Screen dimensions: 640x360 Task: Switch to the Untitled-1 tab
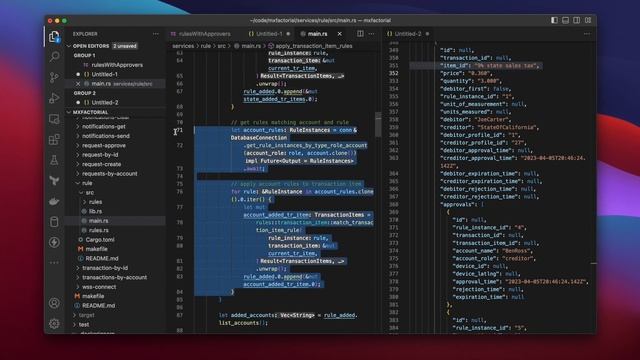tap(269, 34)
